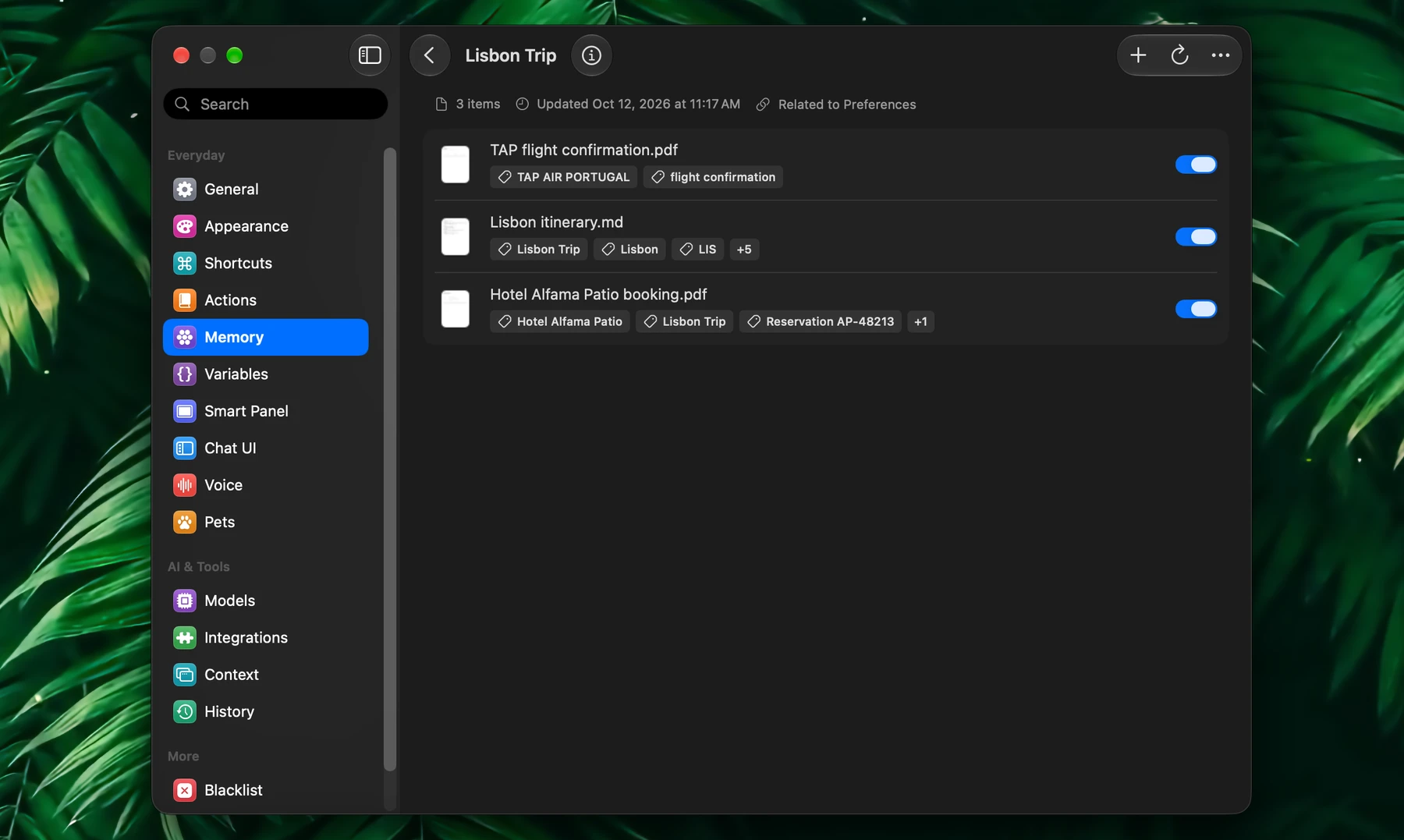The width and height of the screenshot is (1404, 840).
Task: Switch to the Variables section
Action: 265,374
